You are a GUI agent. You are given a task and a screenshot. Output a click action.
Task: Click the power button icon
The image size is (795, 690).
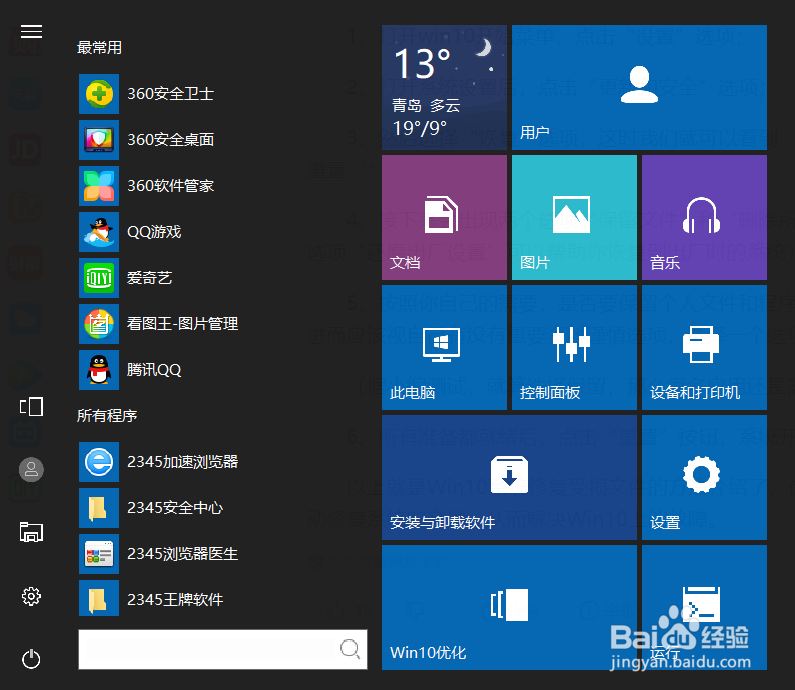31,659
